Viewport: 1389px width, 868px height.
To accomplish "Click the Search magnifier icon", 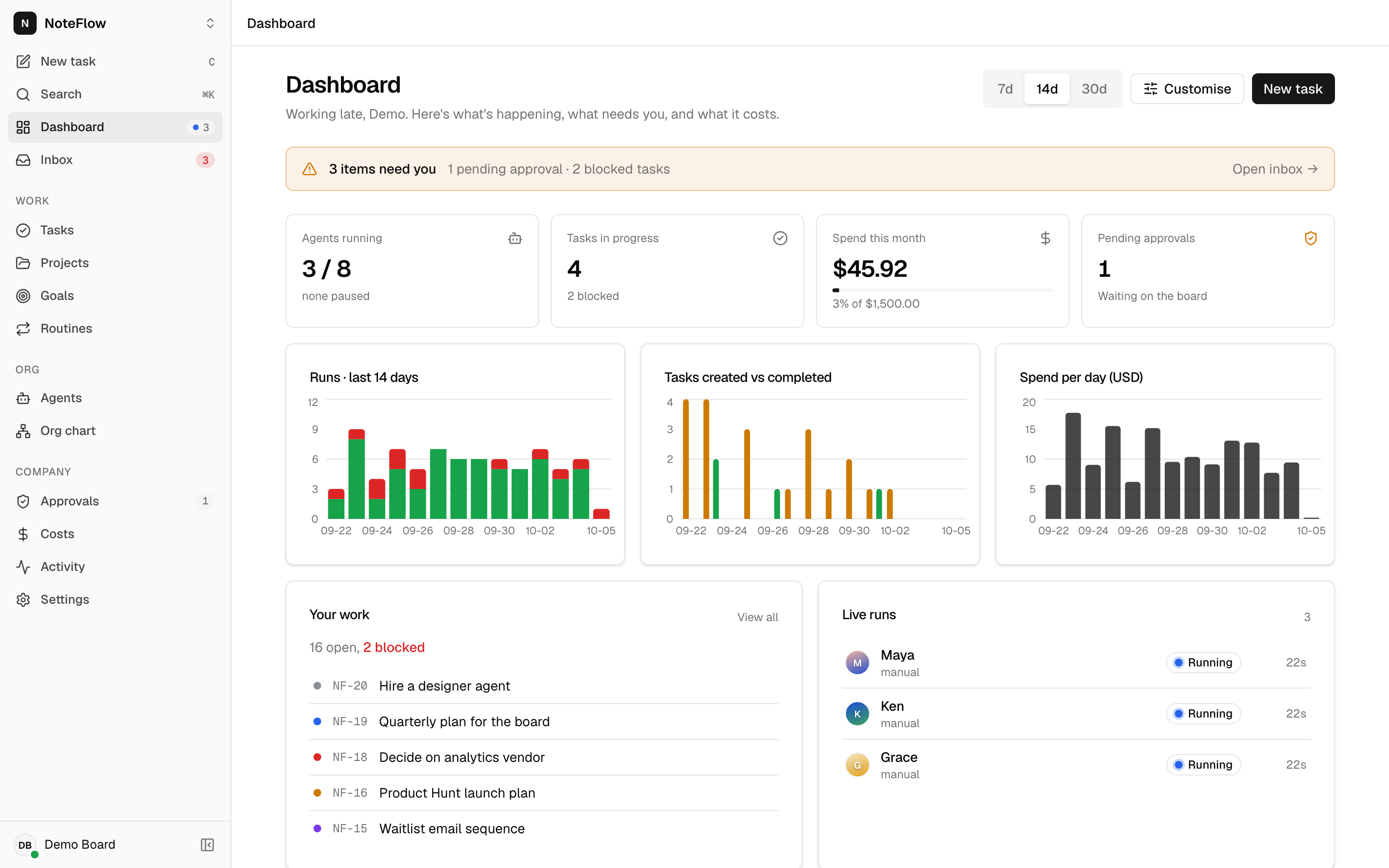I will [23, 94].
